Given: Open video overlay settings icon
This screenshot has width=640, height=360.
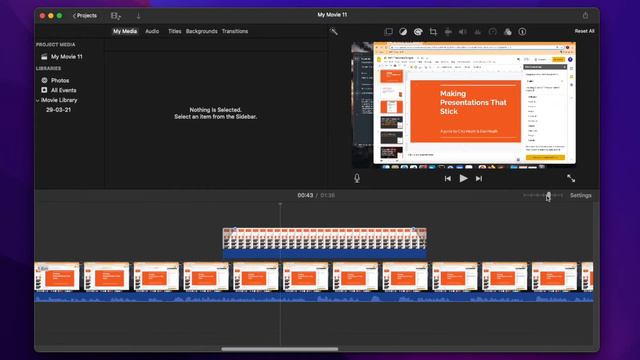Looking at the screenshot, I should [x=389, y=31].
